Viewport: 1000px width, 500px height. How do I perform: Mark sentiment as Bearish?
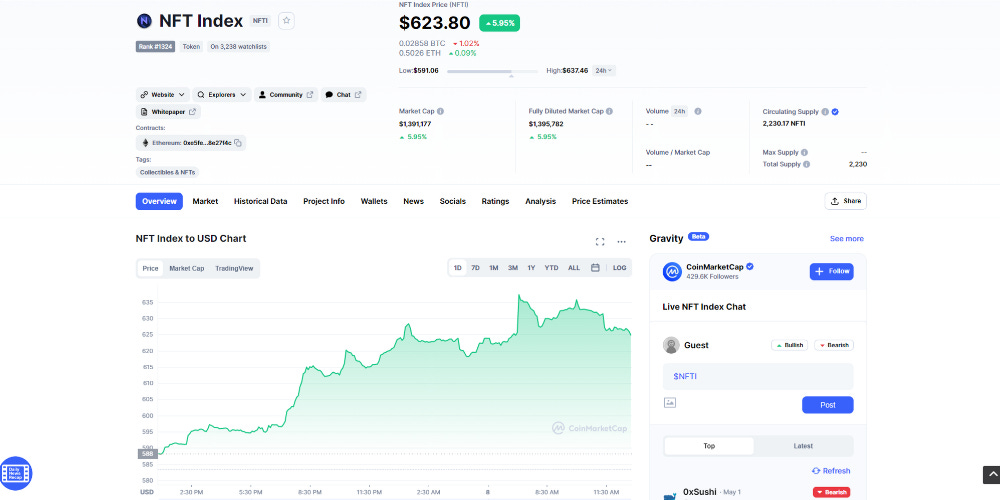834,345
